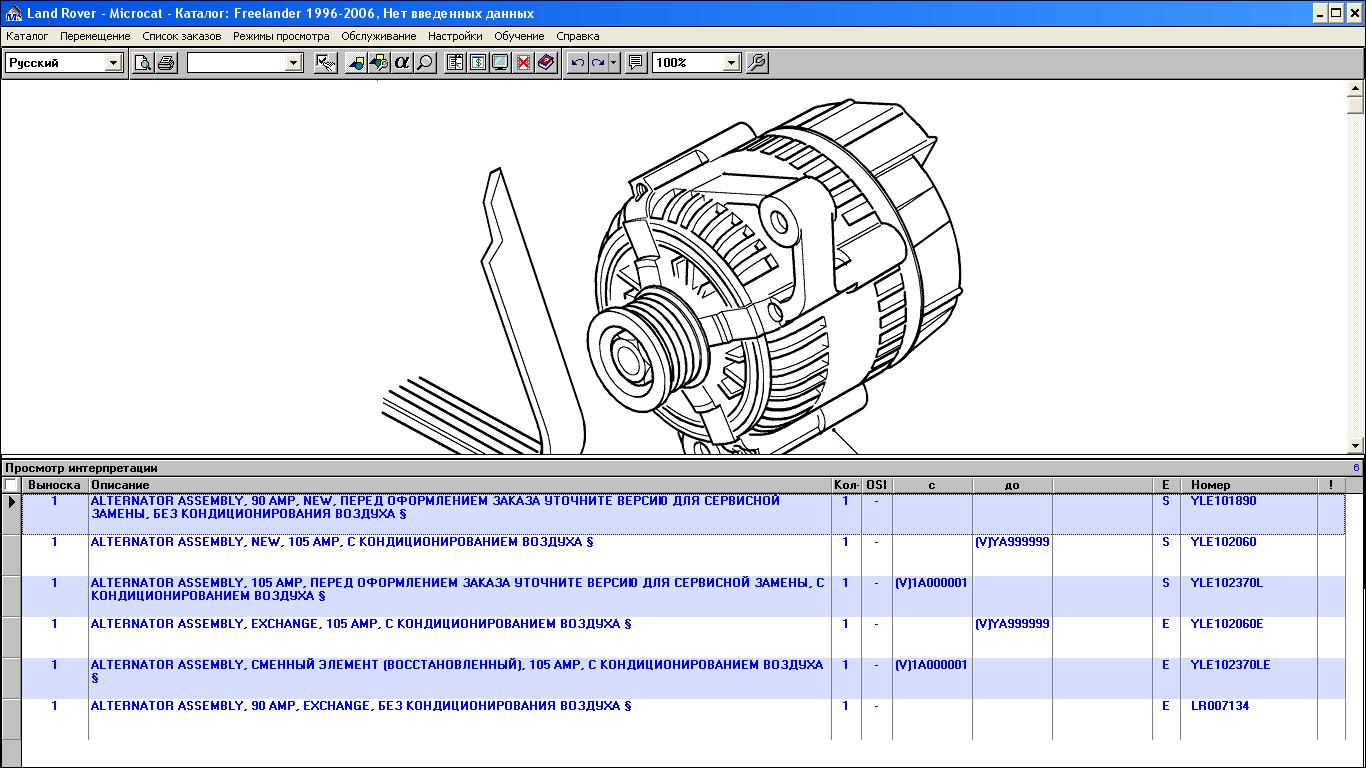Screen dimensions: 1366x768
Task: Select part number YLE102370L
Action: pyautogui.click(x=1226, y=583)
